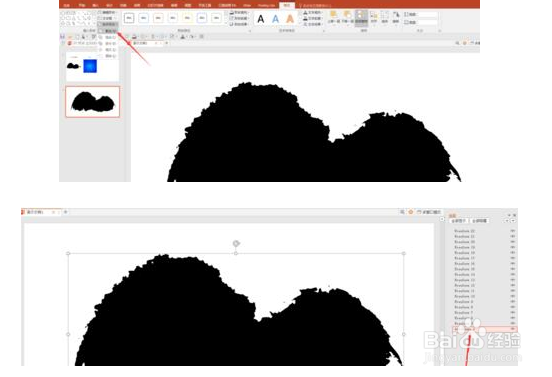Screen dimensions: 552x377
Task: Toggle eye icon of the highlighted Freeform row
Action: coord(513,329)
